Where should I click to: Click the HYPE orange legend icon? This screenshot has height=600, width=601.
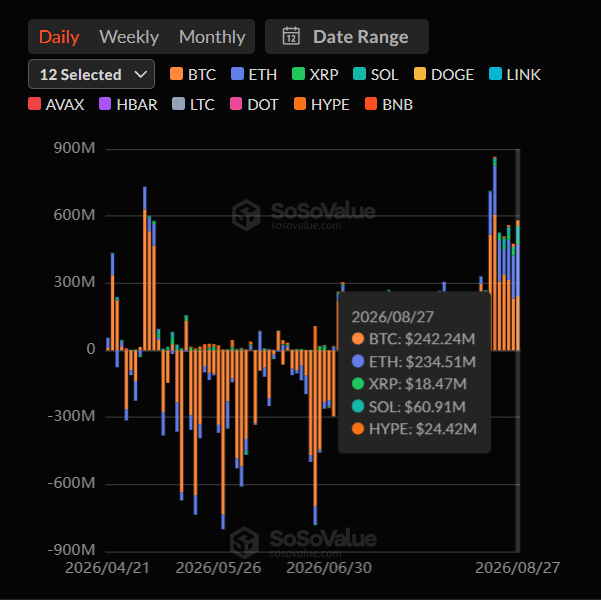click(300, 104)
